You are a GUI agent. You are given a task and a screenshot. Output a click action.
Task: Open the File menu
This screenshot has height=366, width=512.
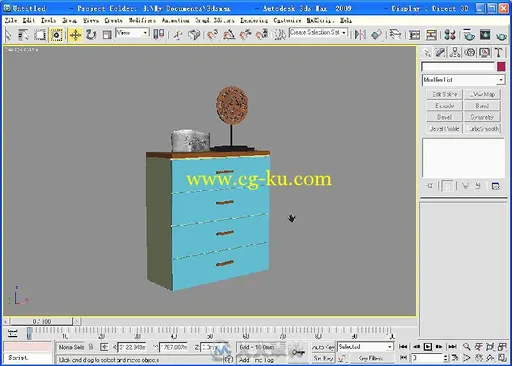pyautogui.click(x=11, y=21)
